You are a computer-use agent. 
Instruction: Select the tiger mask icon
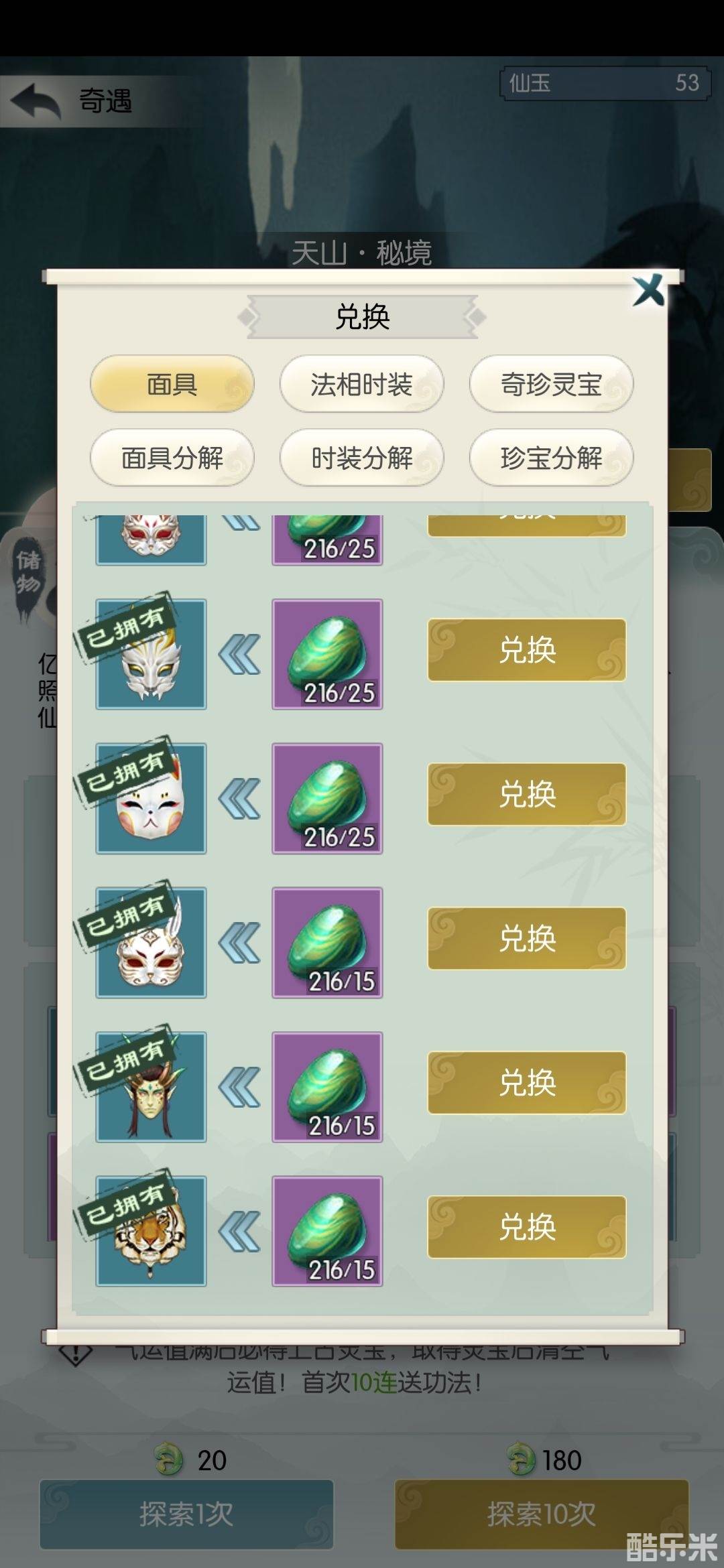(151, 1231)
